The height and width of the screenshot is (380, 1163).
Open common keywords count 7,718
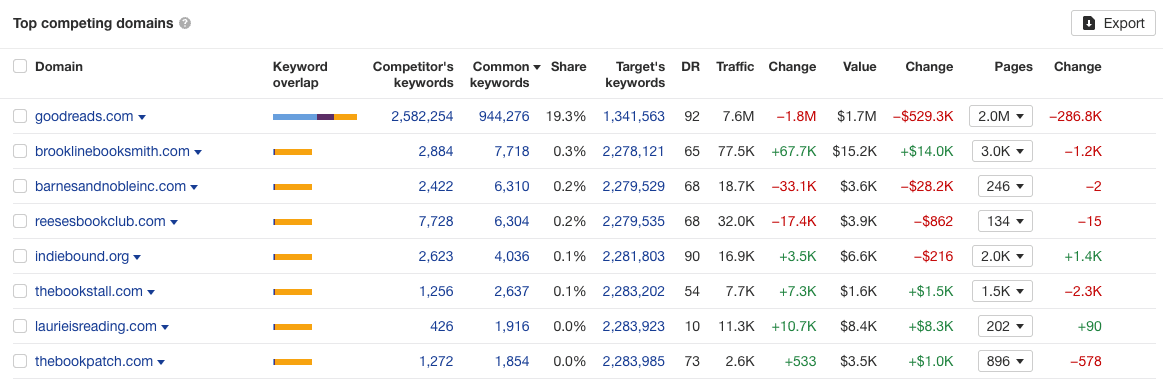pyautogui.click(x=512, y=151)
